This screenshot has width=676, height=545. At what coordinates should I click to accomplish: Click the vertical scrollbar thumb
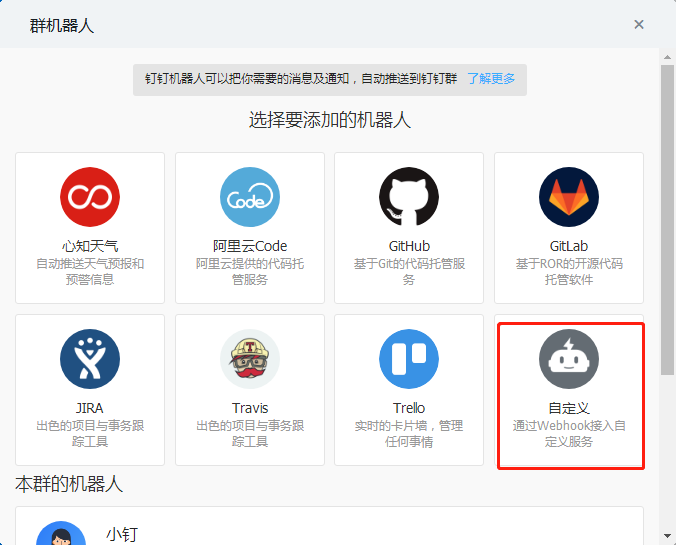coord(667,220)
